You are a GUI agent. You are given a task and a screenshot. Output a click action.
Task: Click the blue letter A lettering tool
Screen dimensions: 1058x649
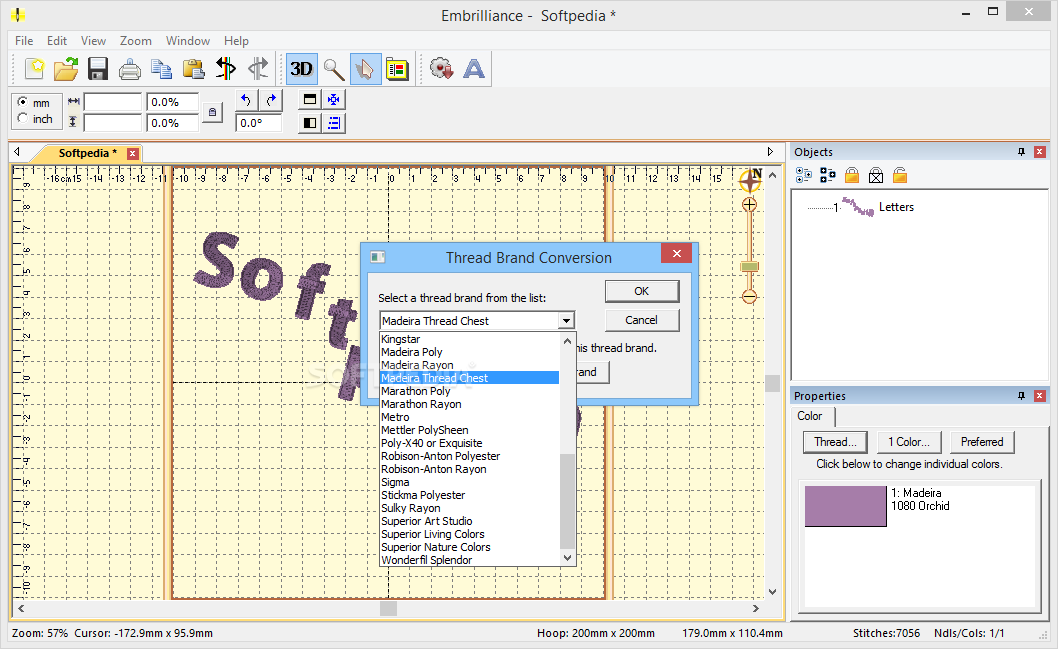click(474, 69)
